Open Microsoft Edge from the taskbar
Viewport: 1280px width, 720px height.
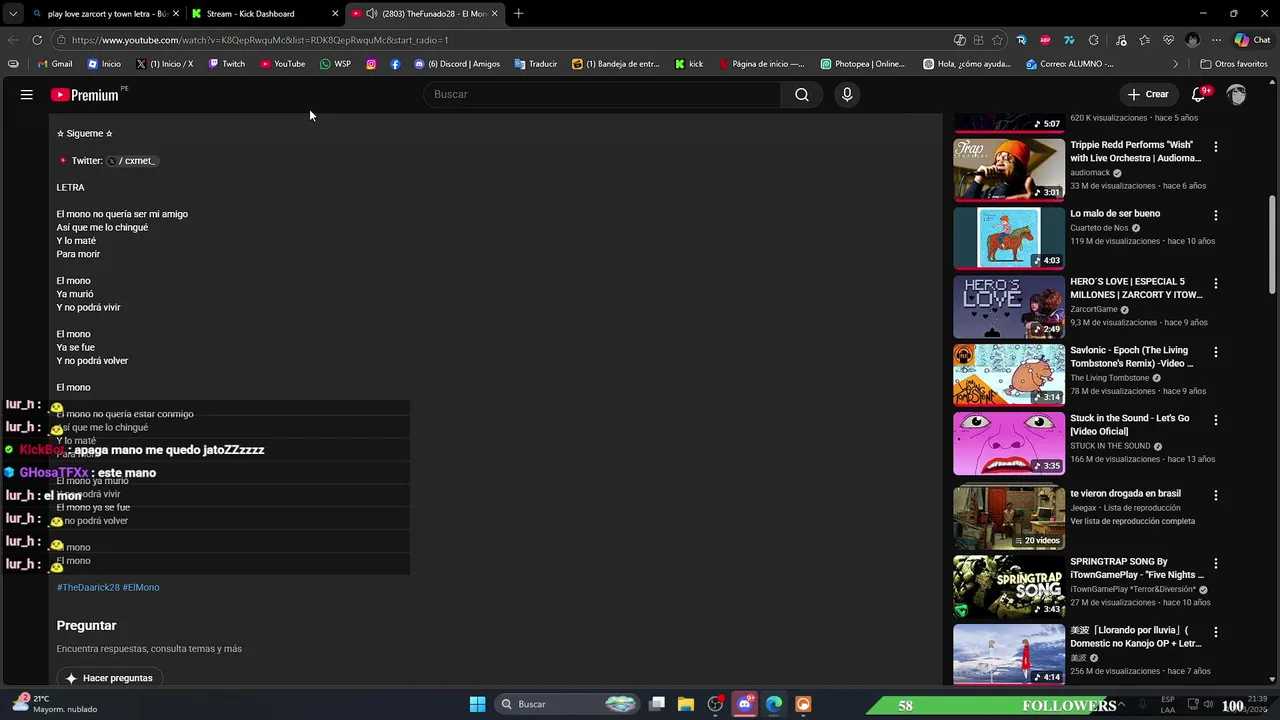click(x=774, y=704)
